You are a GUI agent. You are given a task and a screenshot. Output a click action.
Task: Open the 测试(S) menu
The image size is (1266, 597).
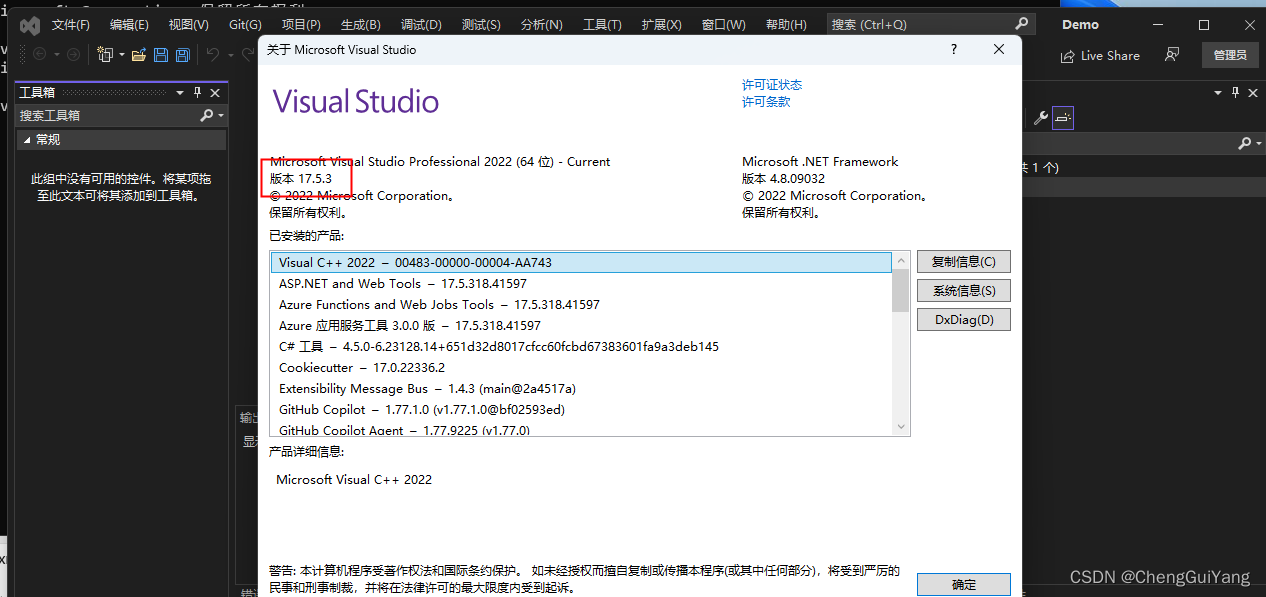(481, 25)
